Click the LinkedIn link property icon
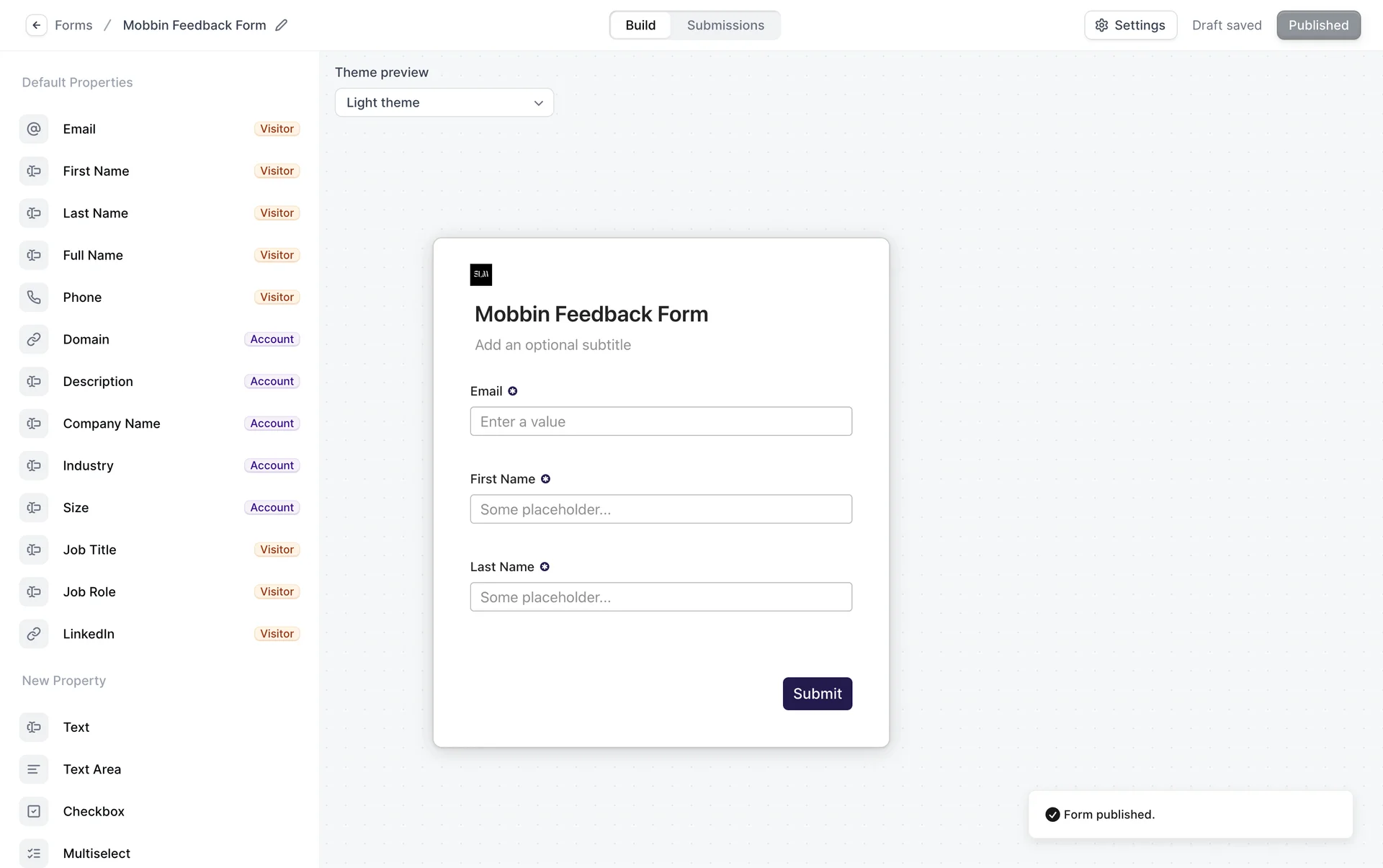 pyautogui.click(x=34, y=634)
